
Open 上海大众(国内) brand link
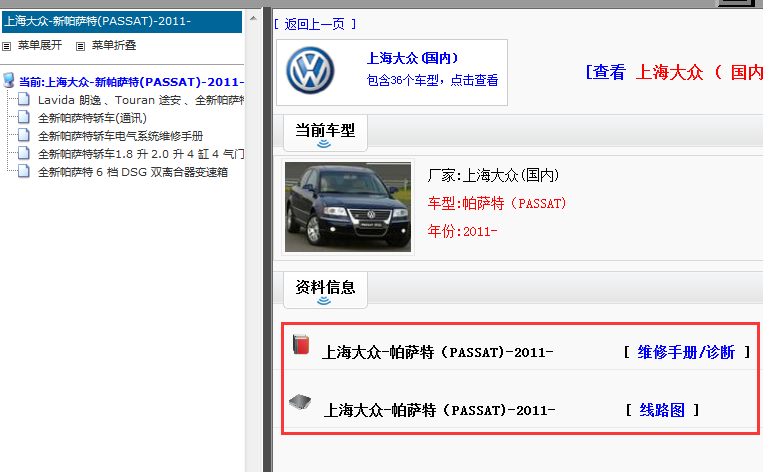pos(412,58)
